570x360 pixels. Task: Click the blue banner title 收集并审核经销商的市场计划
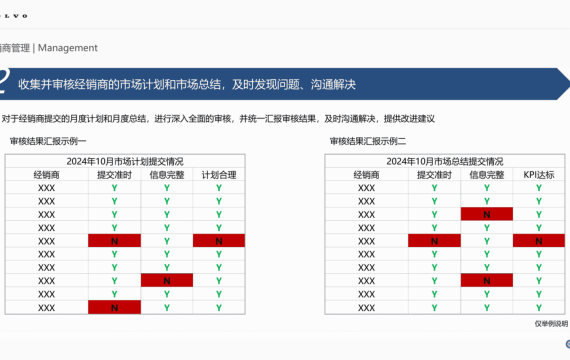pyautogui.click(x=187, y=84)
